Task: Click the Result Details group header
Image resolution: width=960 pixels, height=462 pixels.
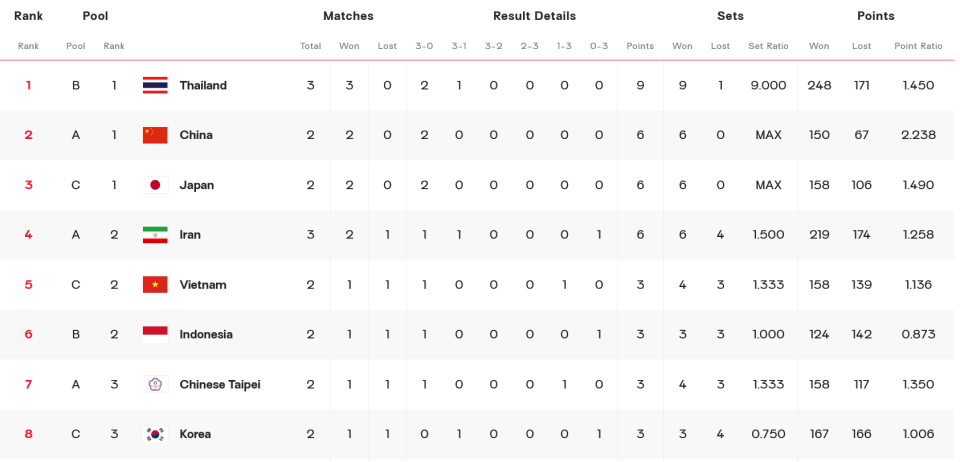Action: [x=534, y=16]
